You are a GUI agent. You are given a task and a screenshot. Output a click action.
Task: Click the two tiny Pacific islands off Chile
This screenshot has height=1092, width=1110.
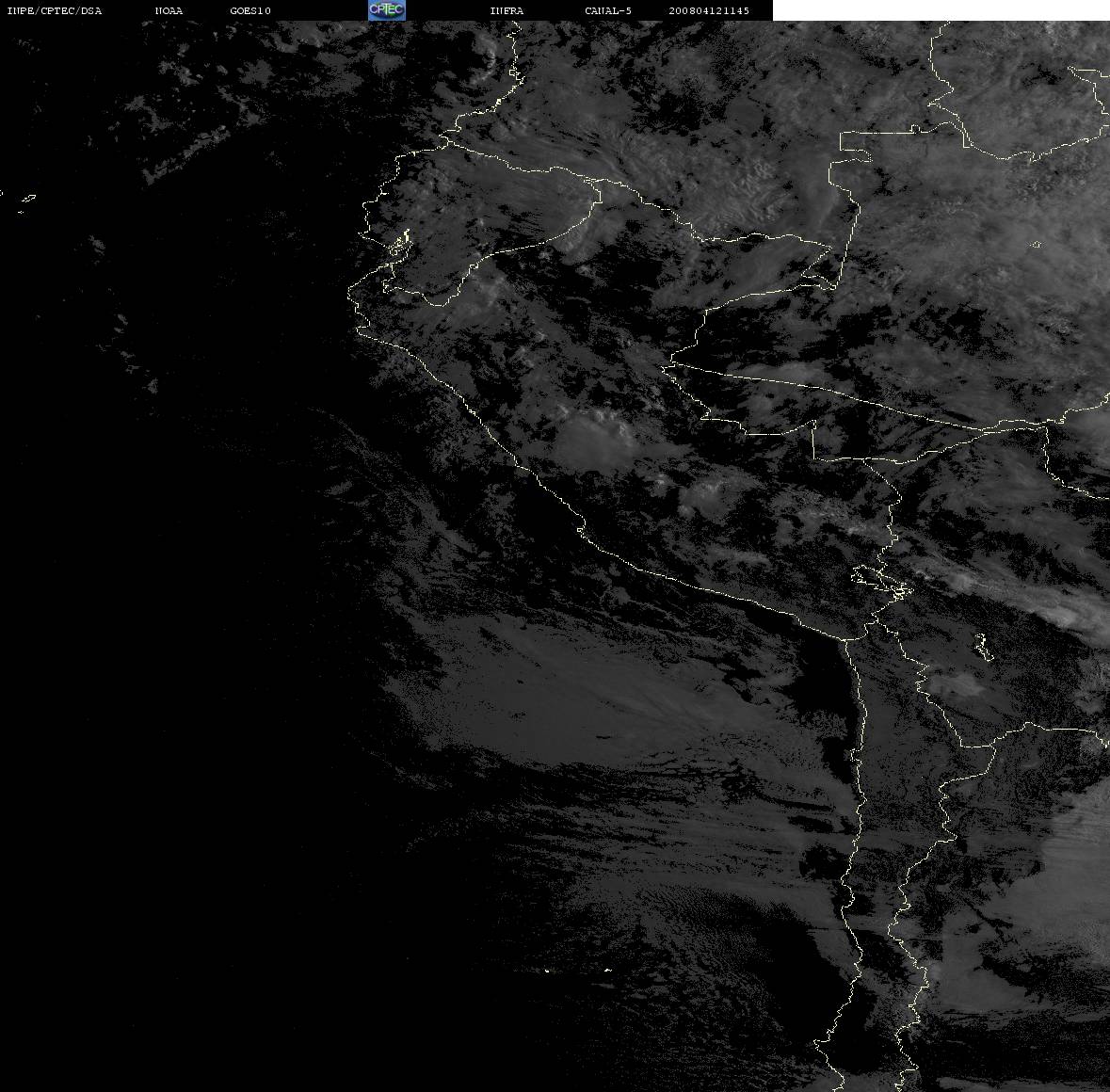click(577, 970)
